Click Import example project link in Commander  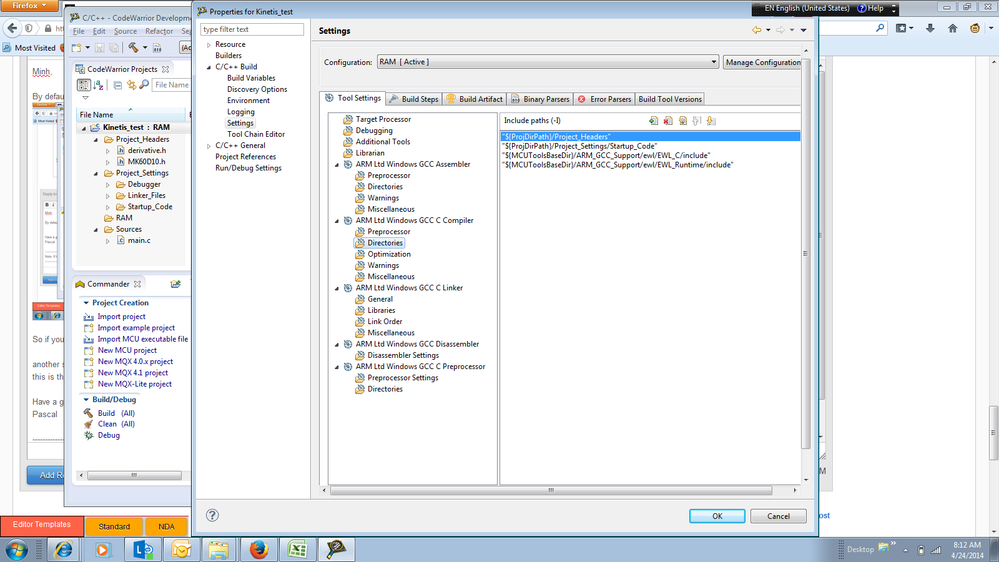[136, 328]
